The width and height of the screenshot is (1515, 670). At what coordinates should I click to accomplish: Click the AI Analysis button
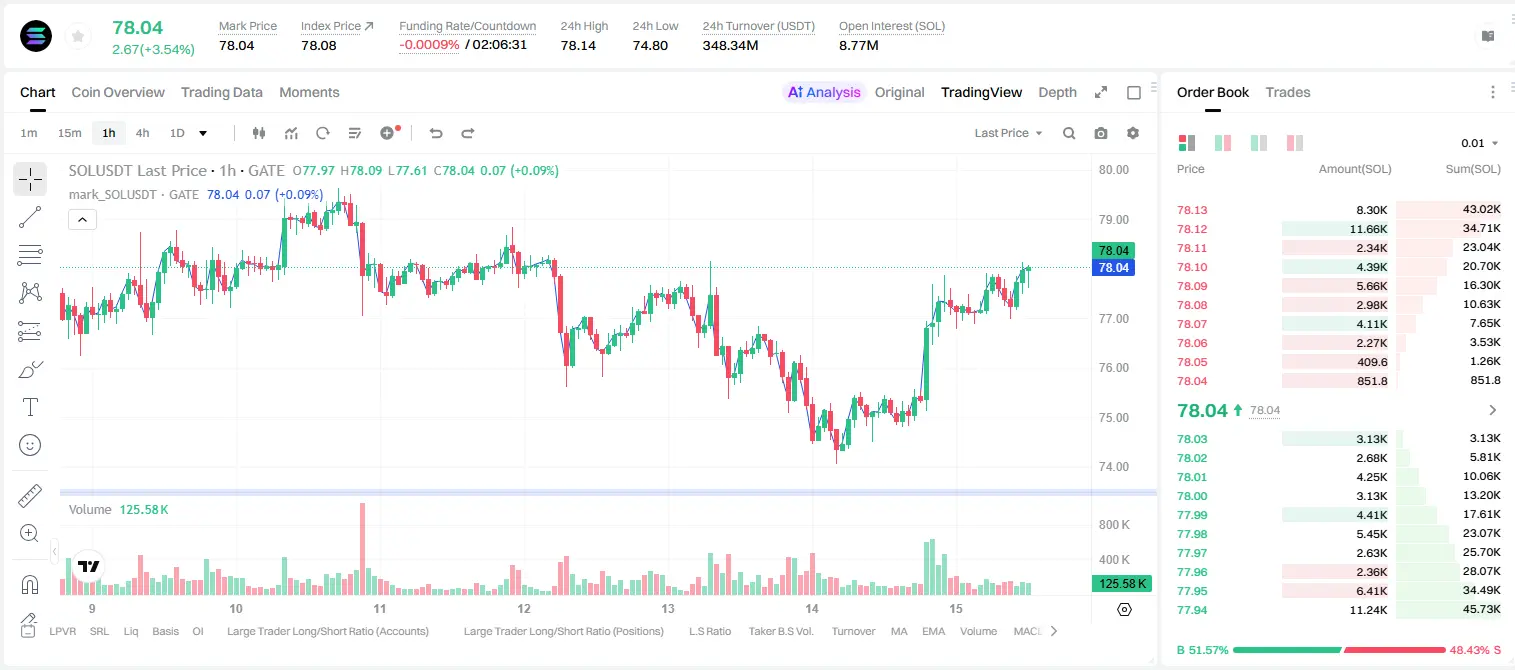(823, 92)
